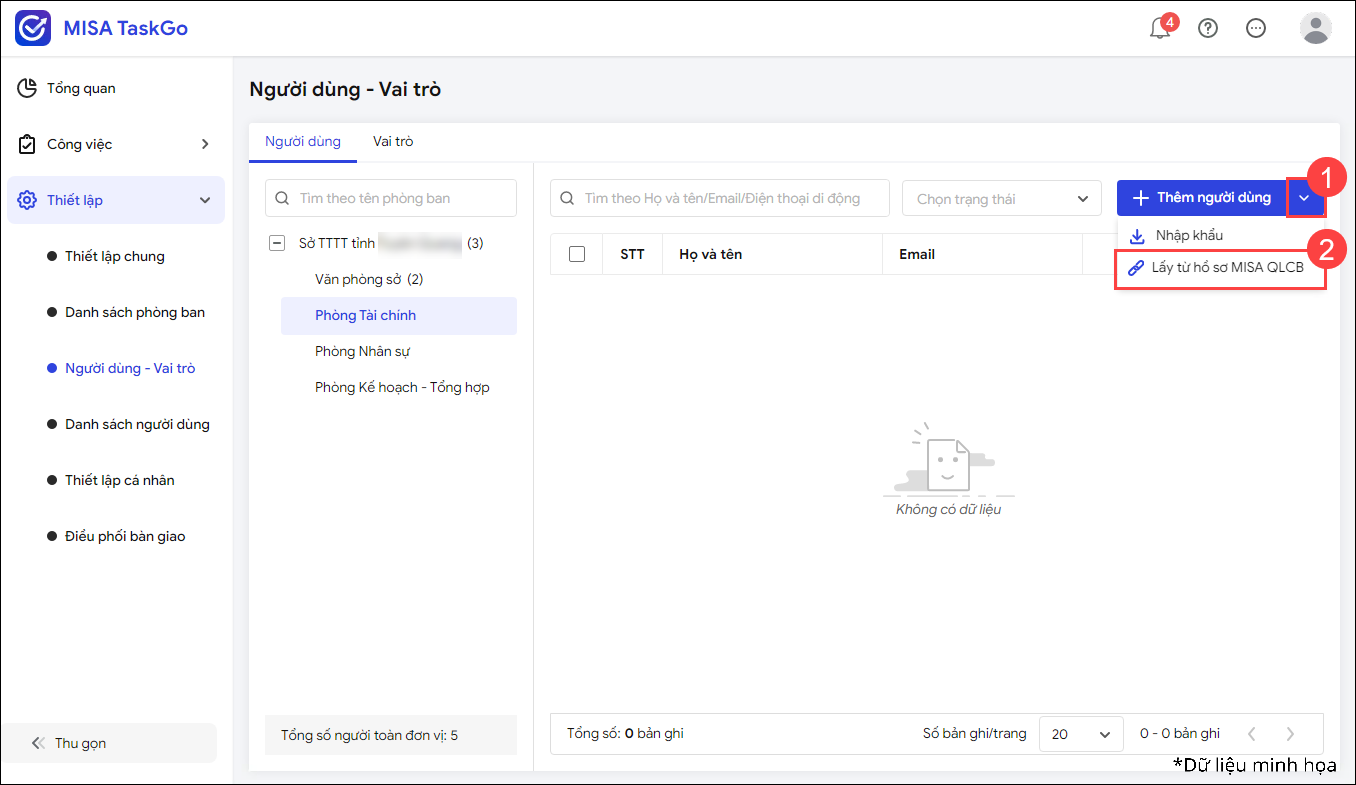The width and height of the screenshot is (1356, 785).
Task: Click the help question mark icon
Action: click(x=1208, y=28)
